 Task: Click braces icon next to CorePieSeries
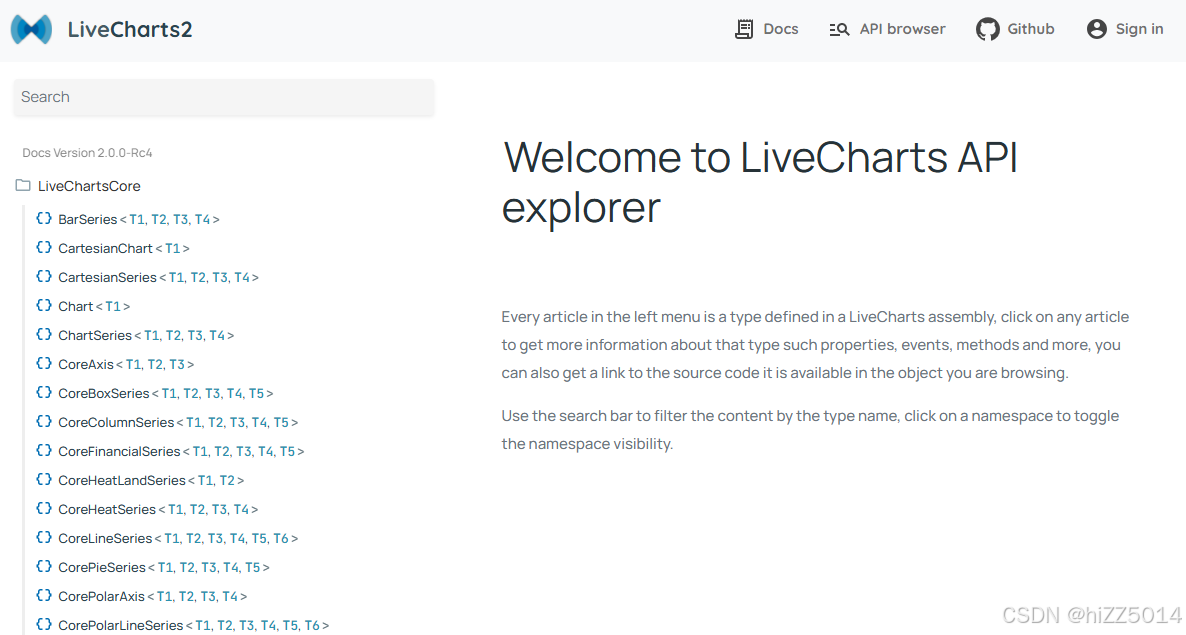(x=44, y=566)
